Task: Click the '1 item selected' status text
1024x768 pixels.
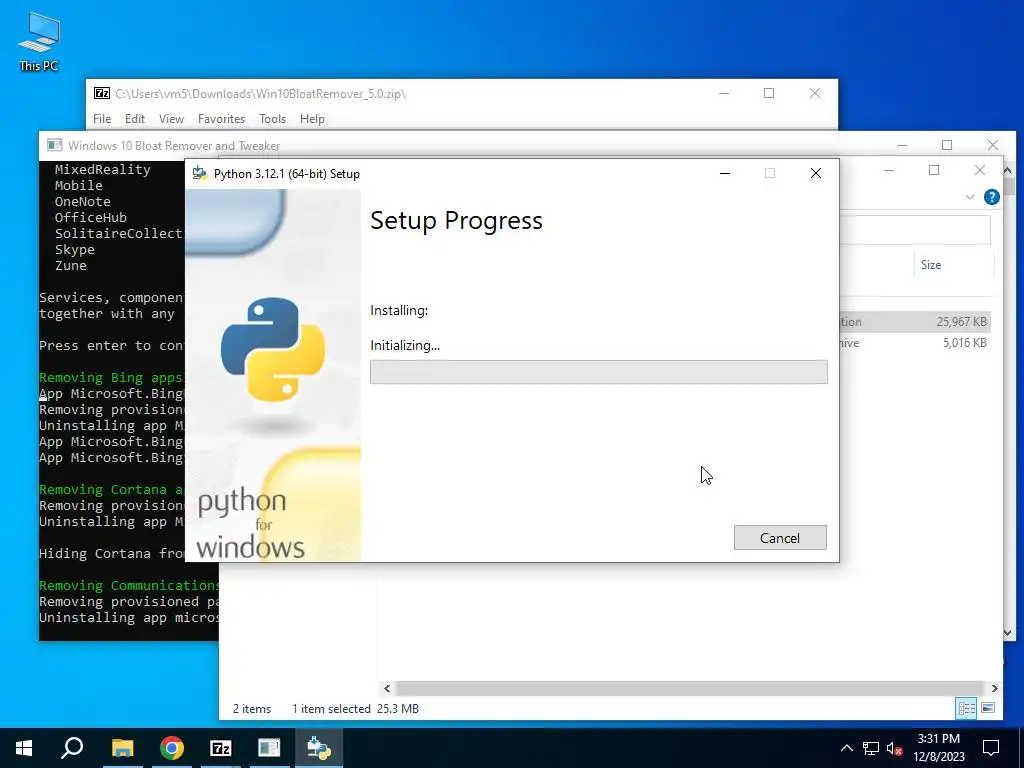Action: (331, 709)
